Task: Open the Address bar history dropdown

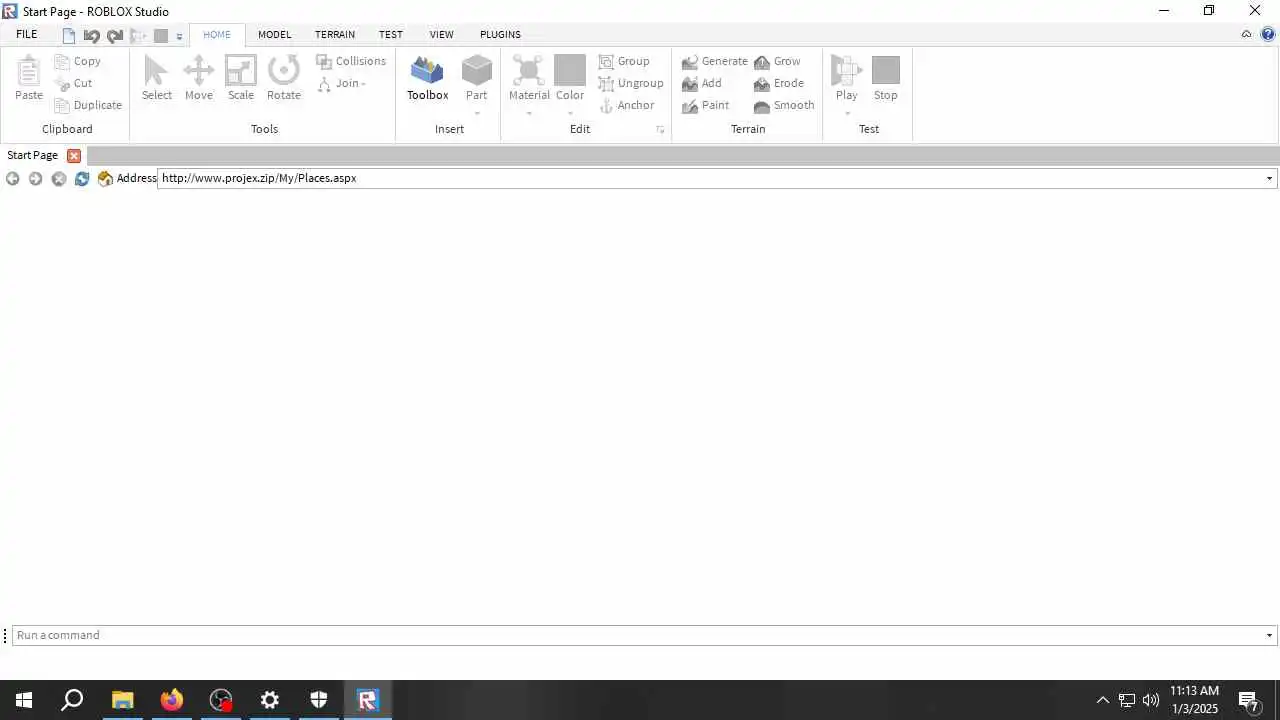Action: pos(1270,179)
